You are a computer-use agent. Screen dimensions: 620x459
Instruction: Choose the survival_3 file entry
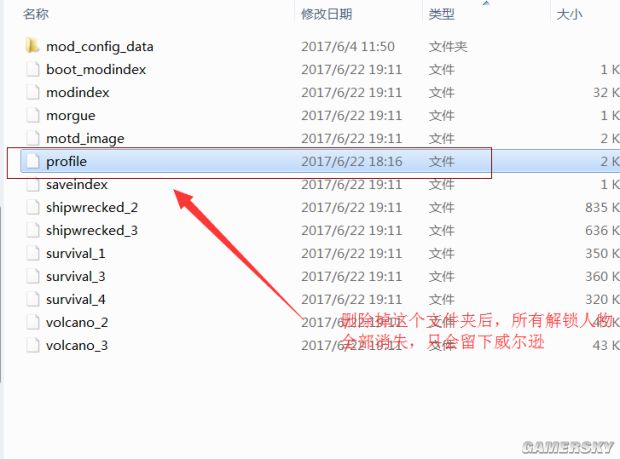click(76, 276)
